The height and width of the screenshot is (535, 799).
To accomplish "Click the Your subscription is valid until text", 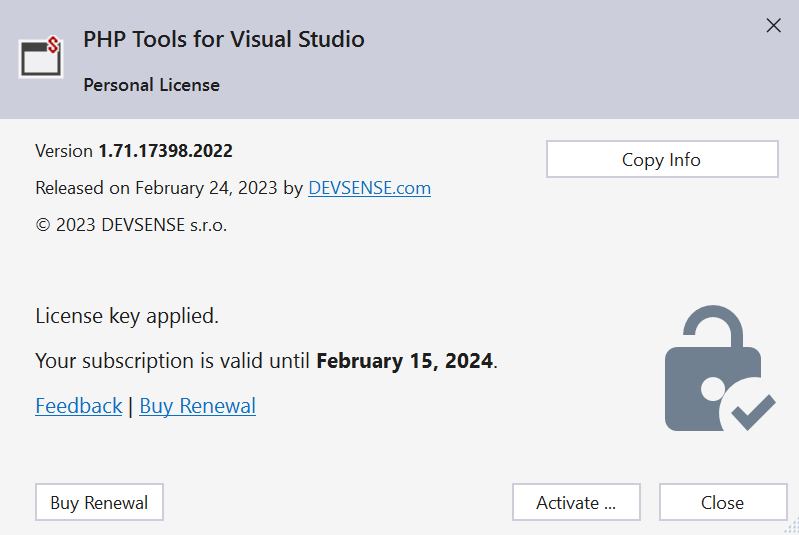I will click(173, 361).
